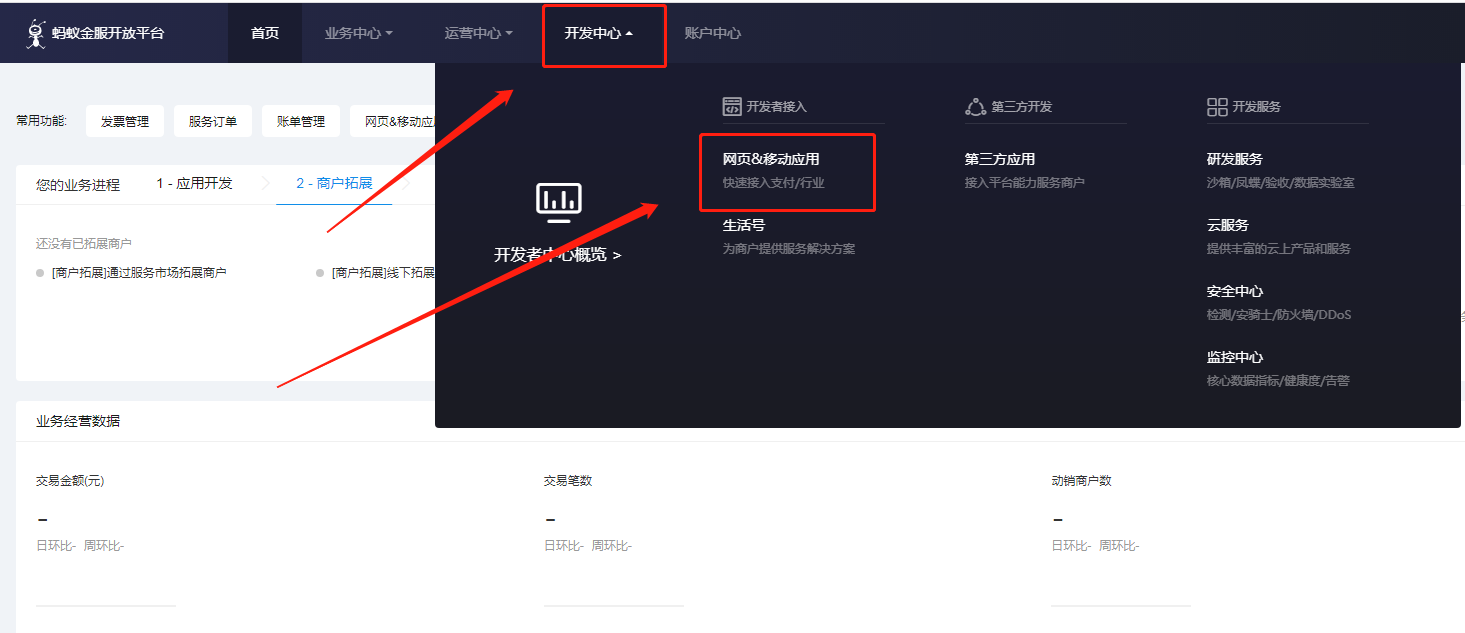The image size is (1465, 633).
Task: Click the developer access code icon
Action: coord(732,106)
